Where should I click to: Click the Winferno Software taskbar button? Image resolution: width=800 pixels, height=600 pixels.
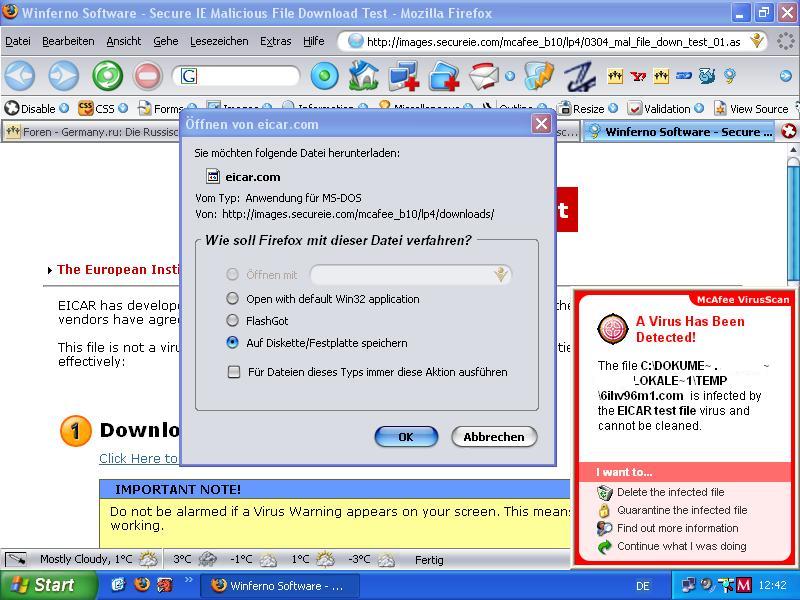tap(280, 585)
